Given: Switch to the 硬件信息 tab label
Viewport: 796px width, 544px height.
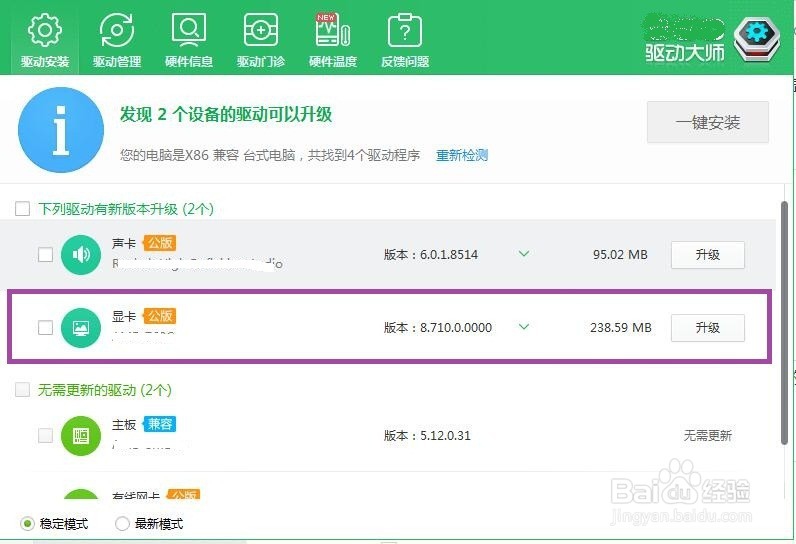Looking at the screenshot, I should click(189, 62).
